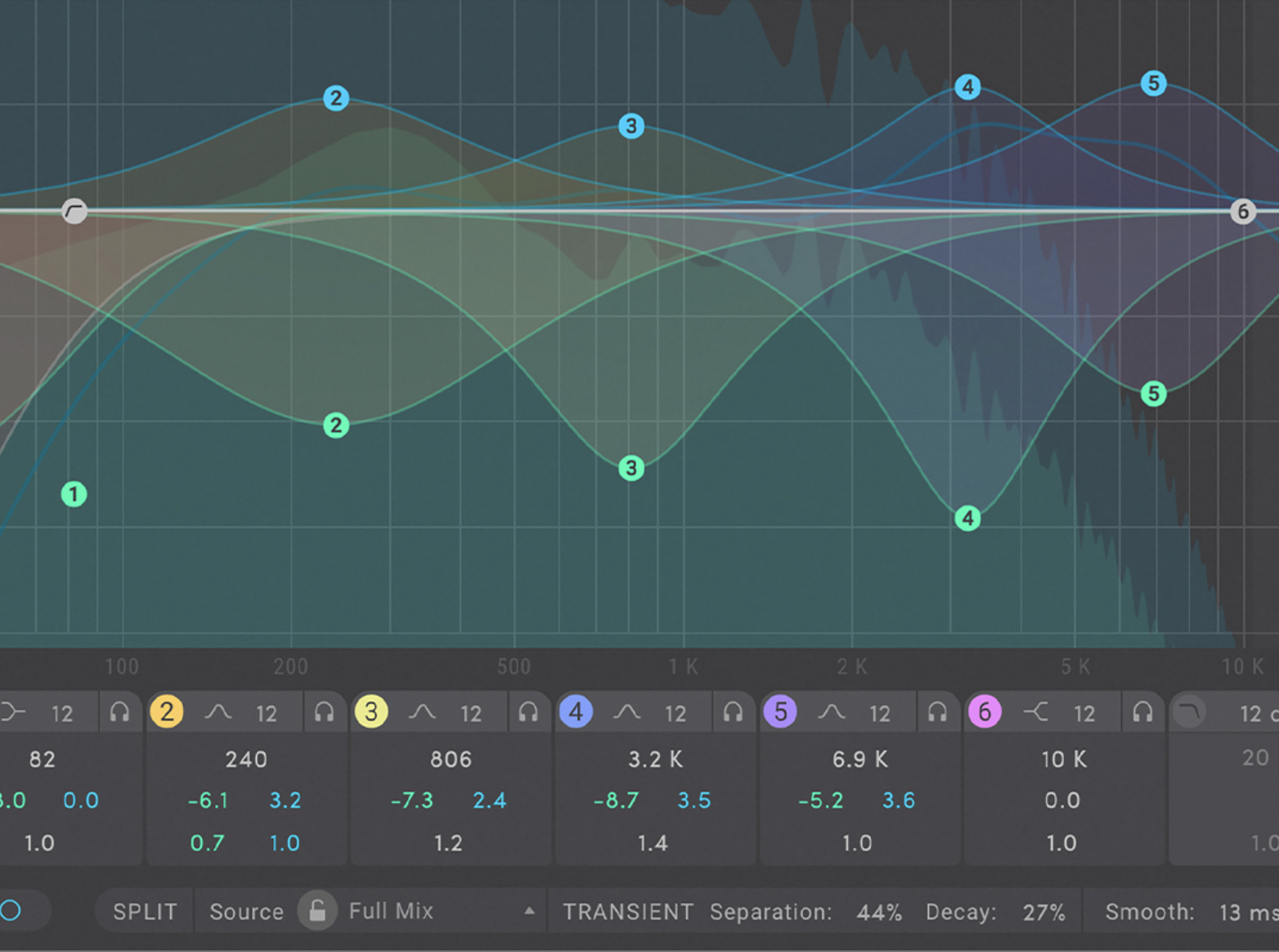Select band 5 green gain value -5.2
The width and height of the screenshot is (1279, 952).
tap(821, 801)
